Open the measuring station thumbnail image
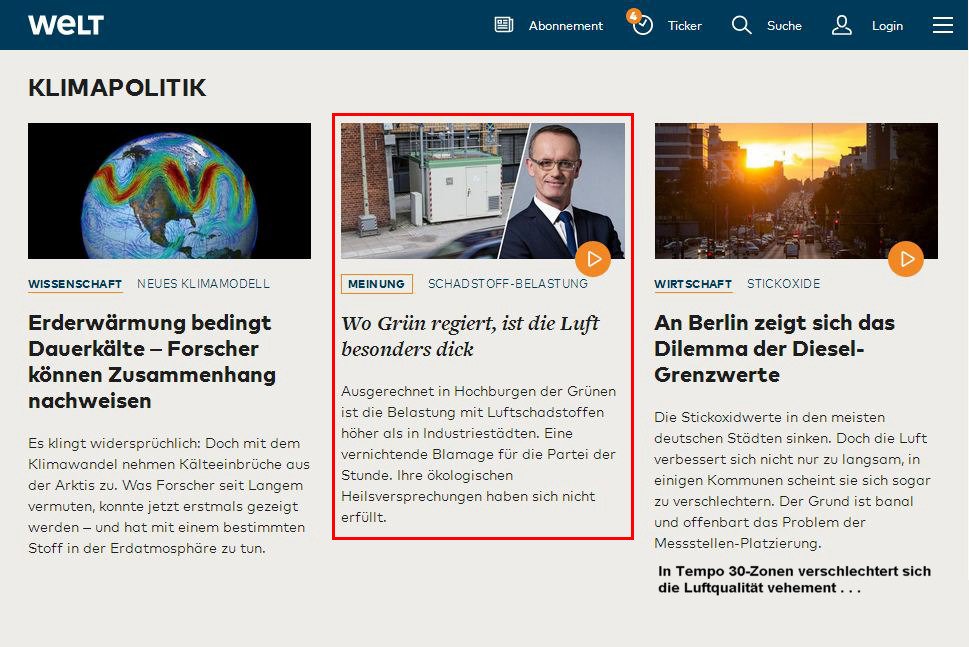Viewport: 969px width, 647px height. (483, 190)
